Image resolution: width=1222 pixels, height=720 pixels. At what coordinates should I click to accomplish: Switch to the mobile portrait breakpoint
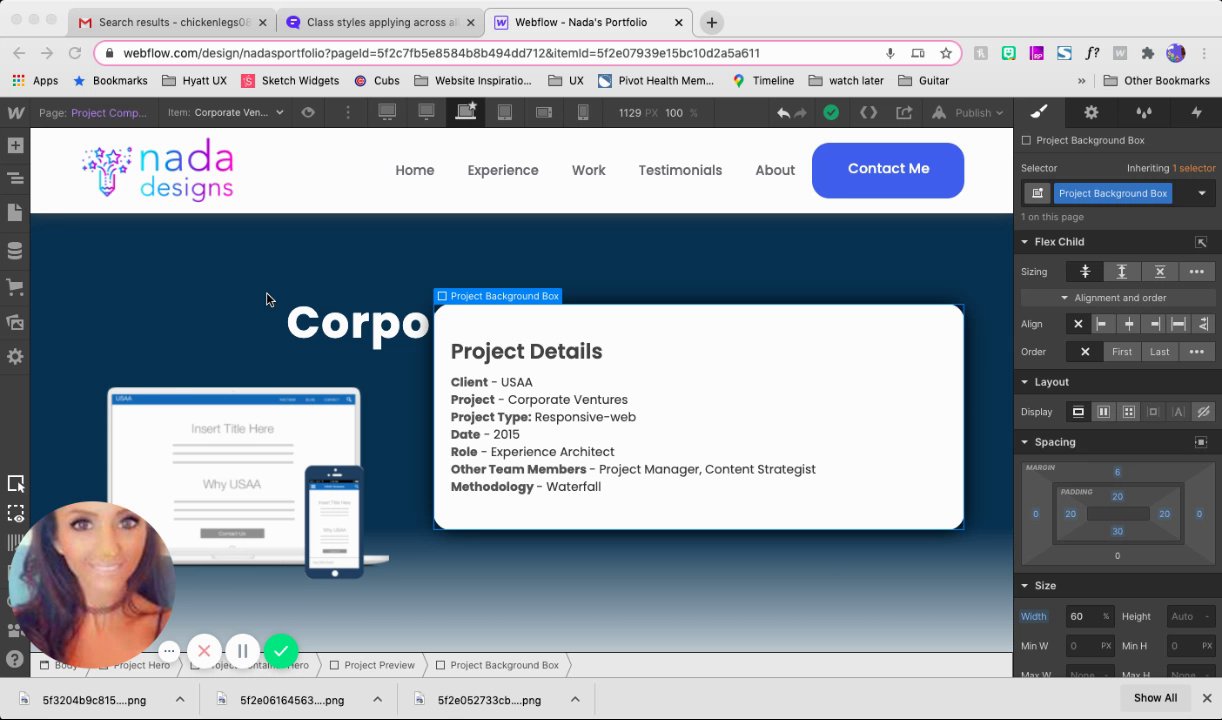click(583, 113)
